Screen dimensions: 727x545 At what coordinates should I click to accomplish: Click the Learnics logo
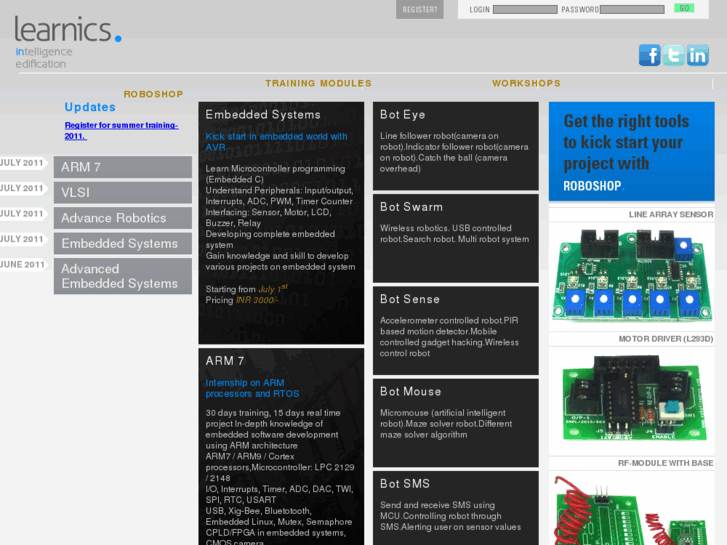click(x=67, y=40)
